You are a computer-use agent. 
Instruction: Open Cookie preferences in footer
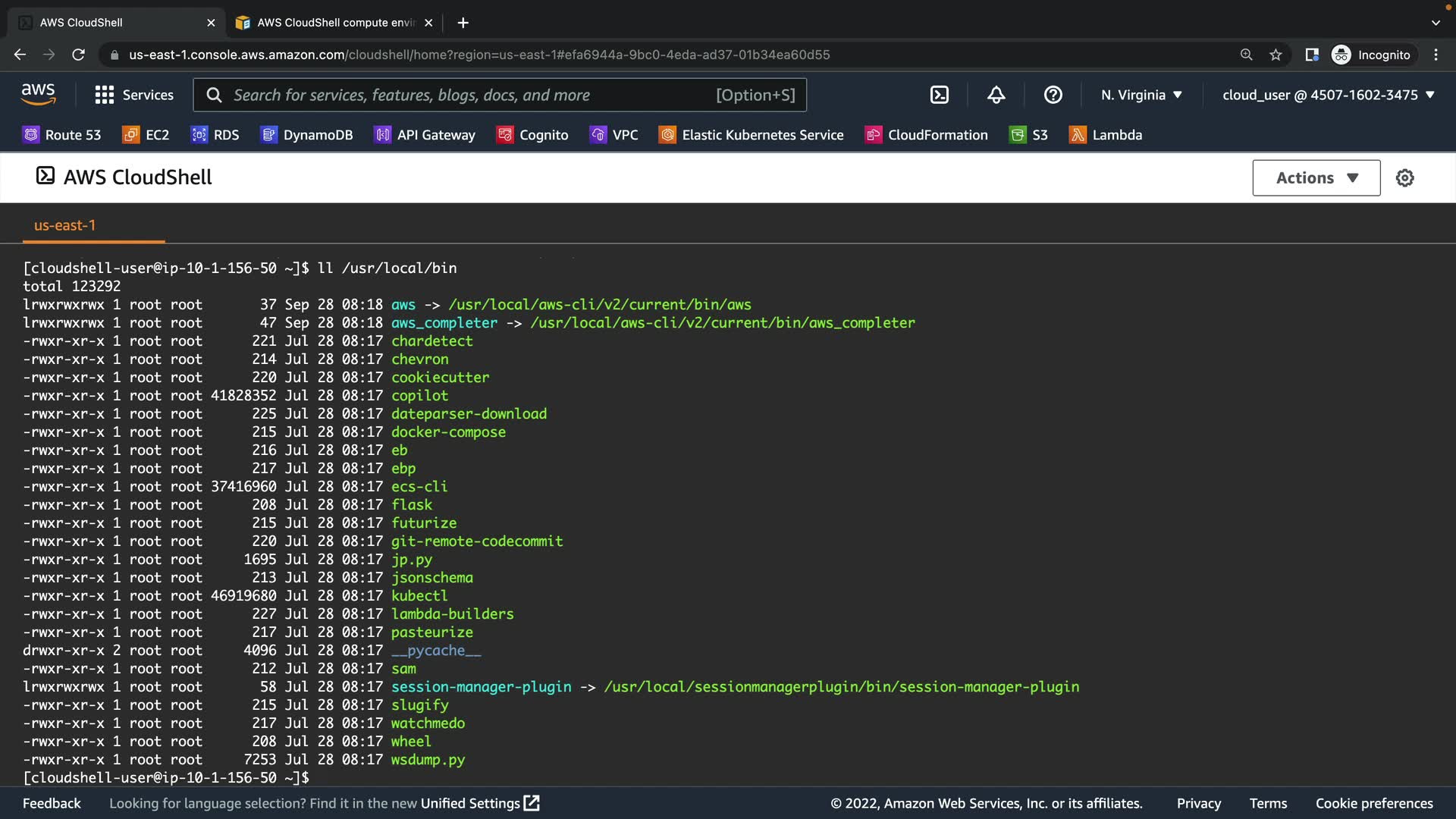1373,803
